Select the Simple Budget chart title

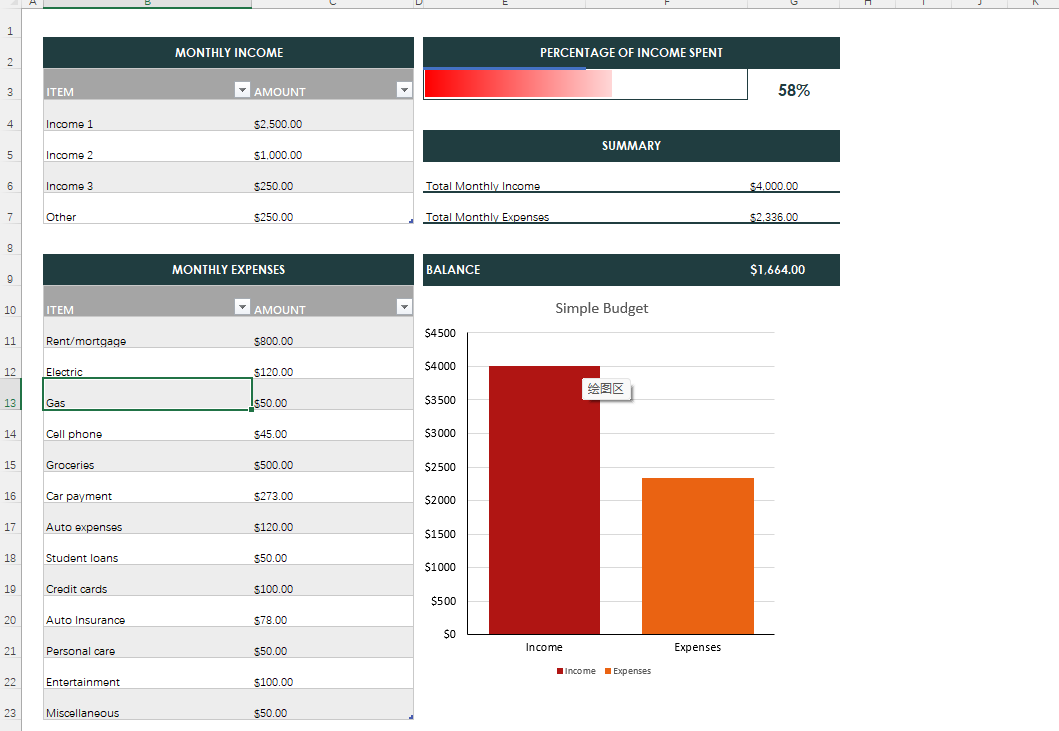pyautogui.click(x=601, y=308)
